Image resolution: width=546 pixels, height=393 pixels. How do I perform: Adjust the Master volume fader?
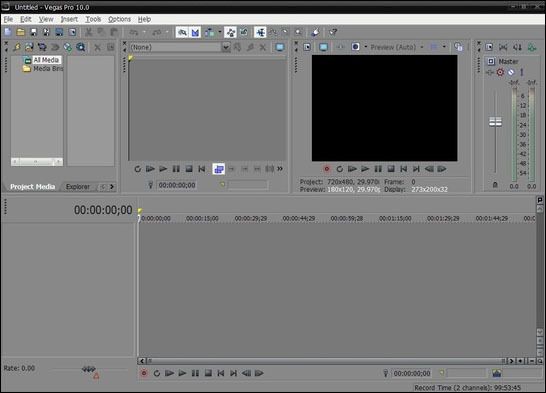[x=495, y=122]
